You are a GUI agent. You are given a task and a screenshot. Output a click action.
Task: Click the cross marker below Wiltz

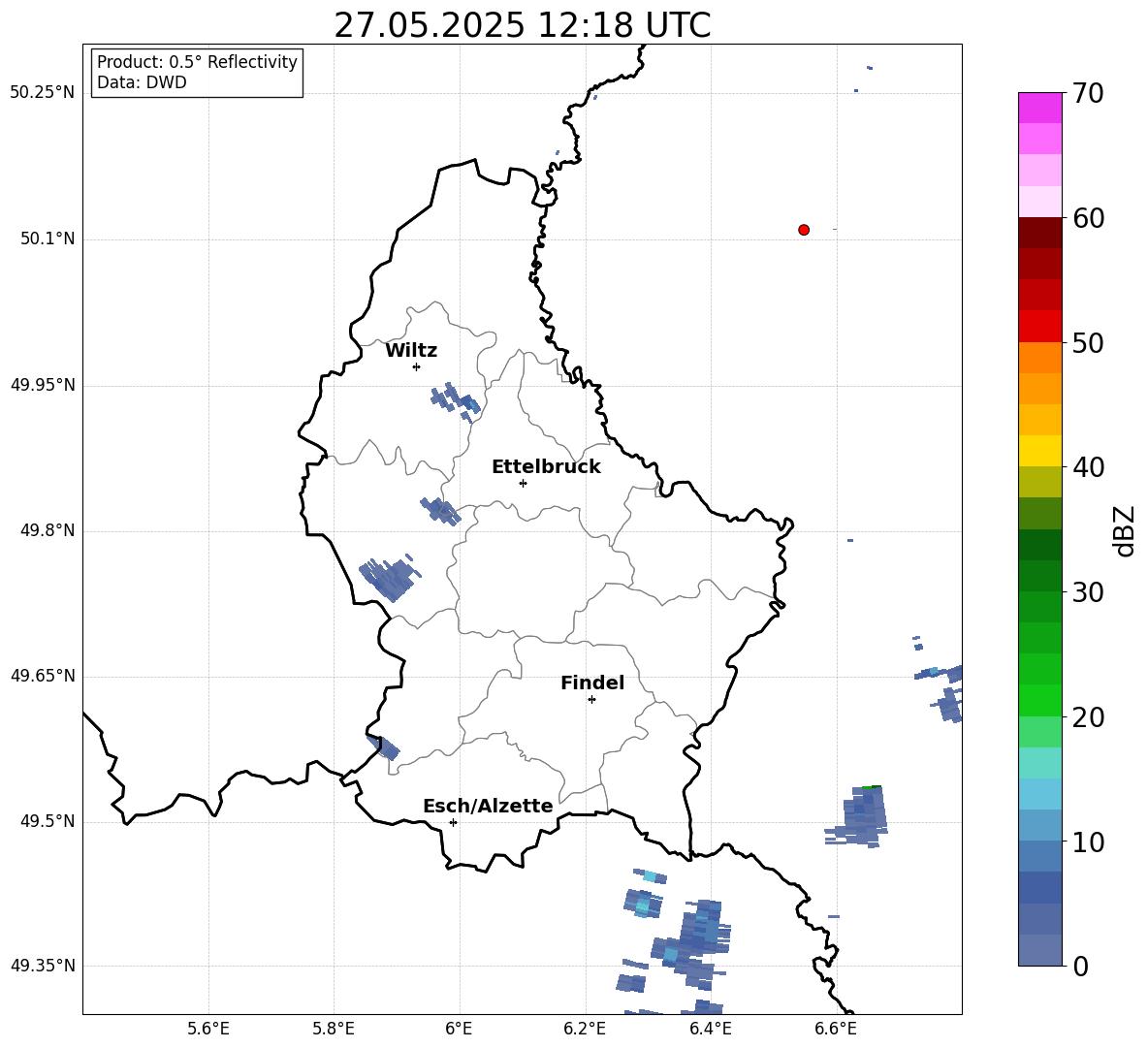[x=417, y=366]
